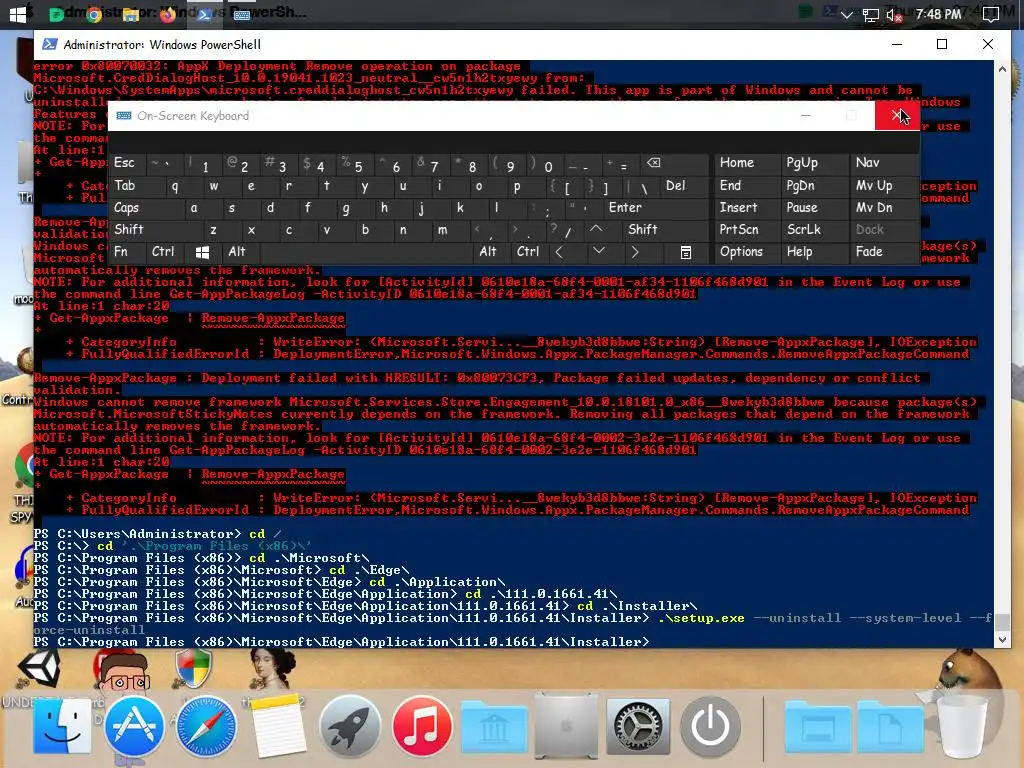Open Notes in the dock
This screenshot has width=1024, height=768.
pyautogui.click(x=278, y=726)
